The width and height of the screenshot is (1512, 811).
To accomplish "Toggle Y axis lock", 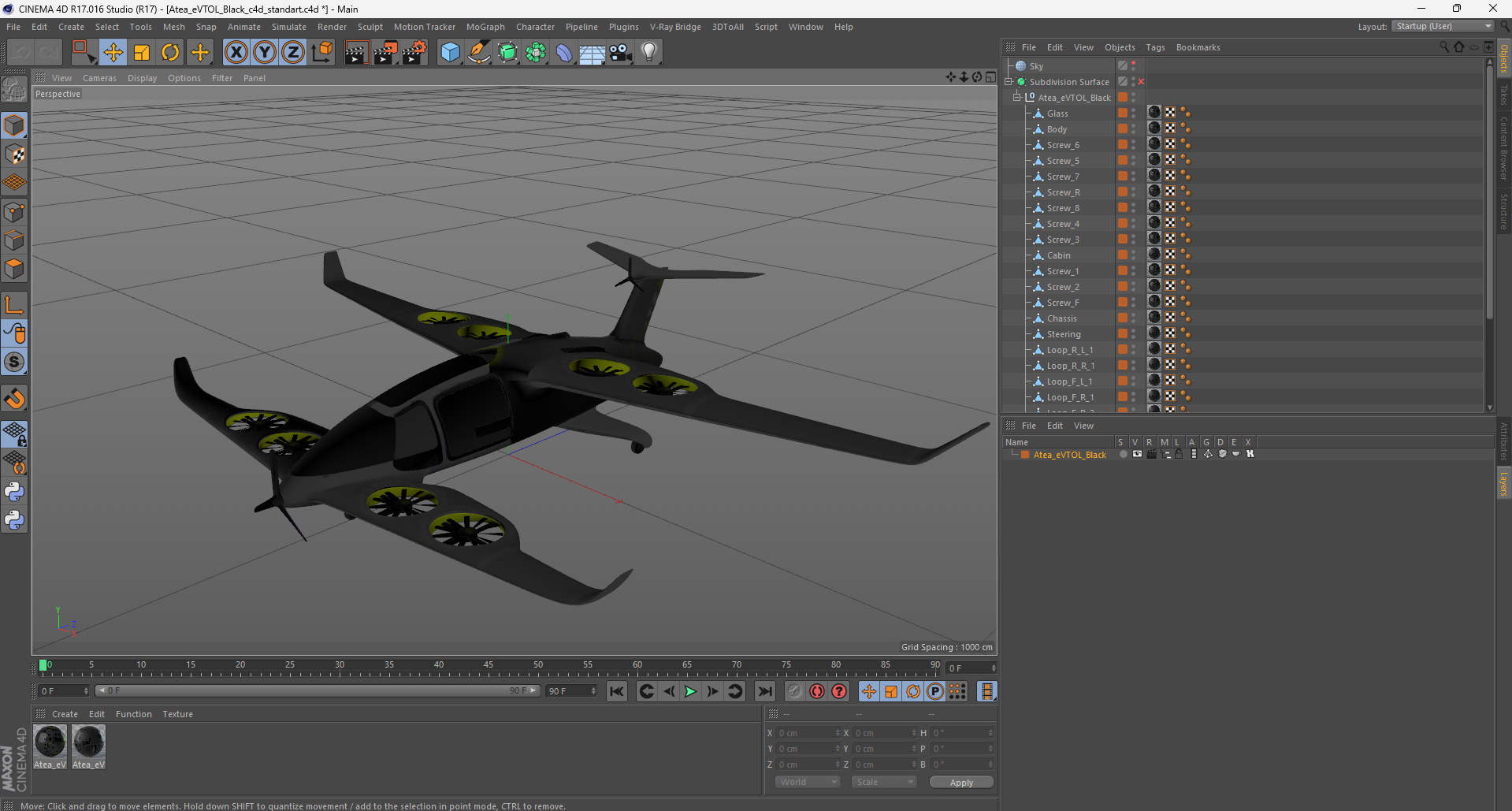I will coord(265,53).
